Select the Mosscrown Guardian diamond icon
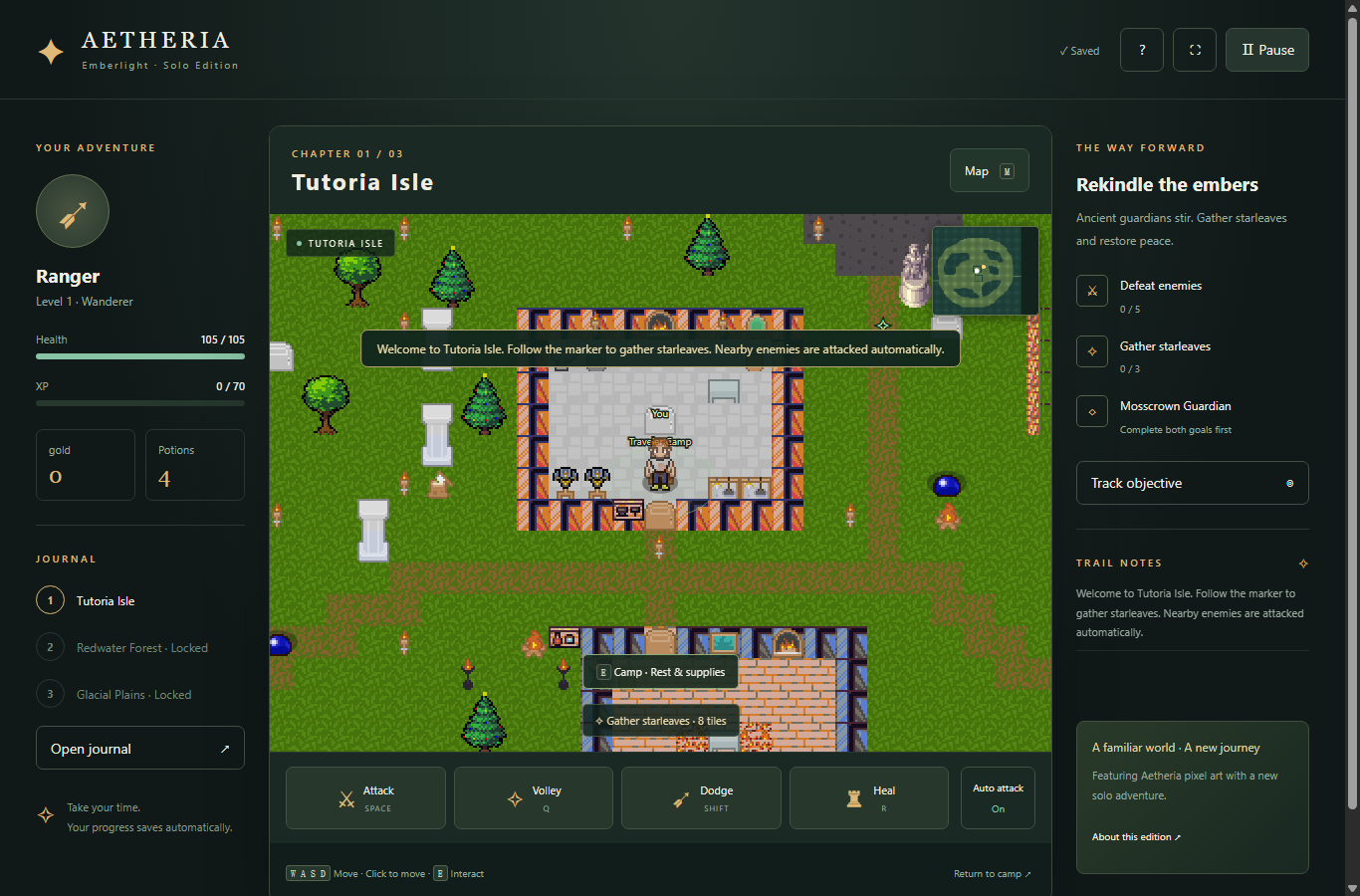The height and width of the screenshot is (896, 1360). tap(1092, 411)
